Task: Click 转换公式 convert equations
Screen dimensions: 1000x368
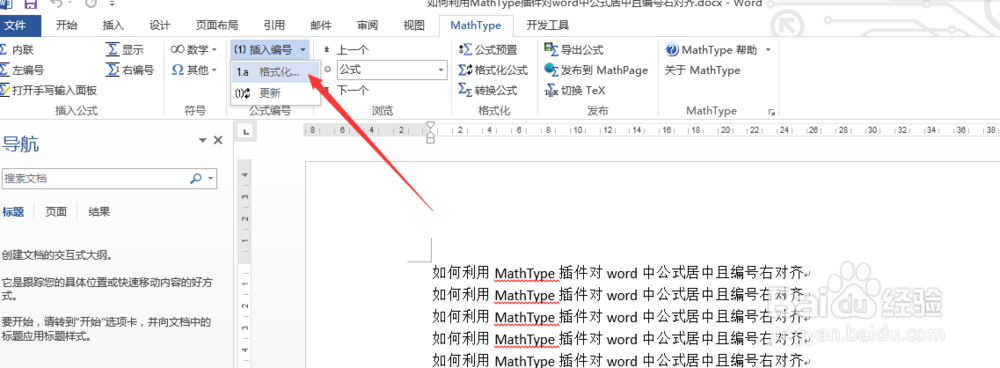Action: pyautogui.click(x=489, y=90)
